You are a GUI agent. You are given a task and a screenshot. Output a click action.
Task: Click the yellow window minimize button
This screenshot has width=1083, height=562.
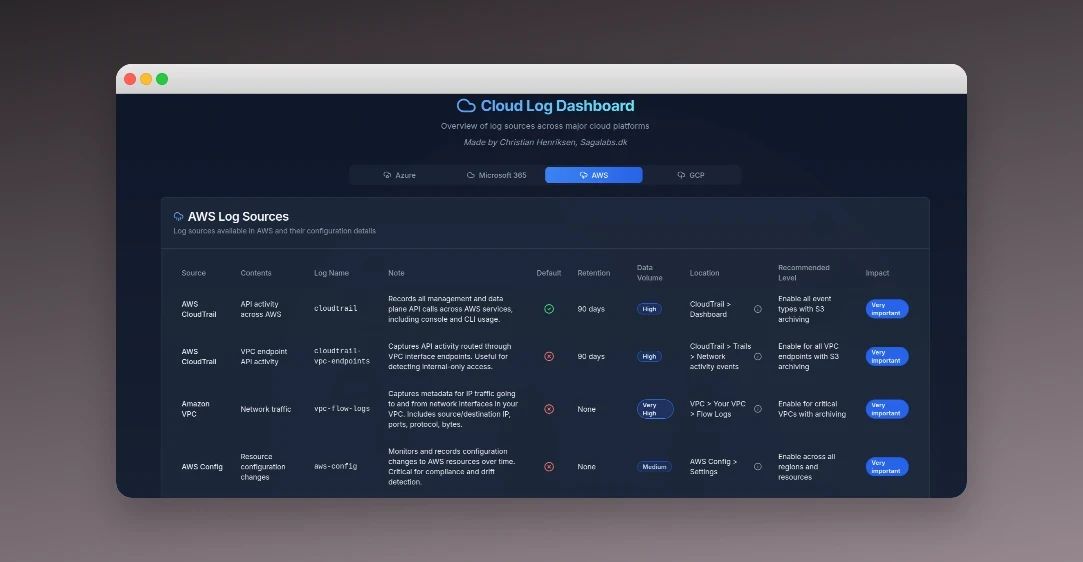coord(146,79)
